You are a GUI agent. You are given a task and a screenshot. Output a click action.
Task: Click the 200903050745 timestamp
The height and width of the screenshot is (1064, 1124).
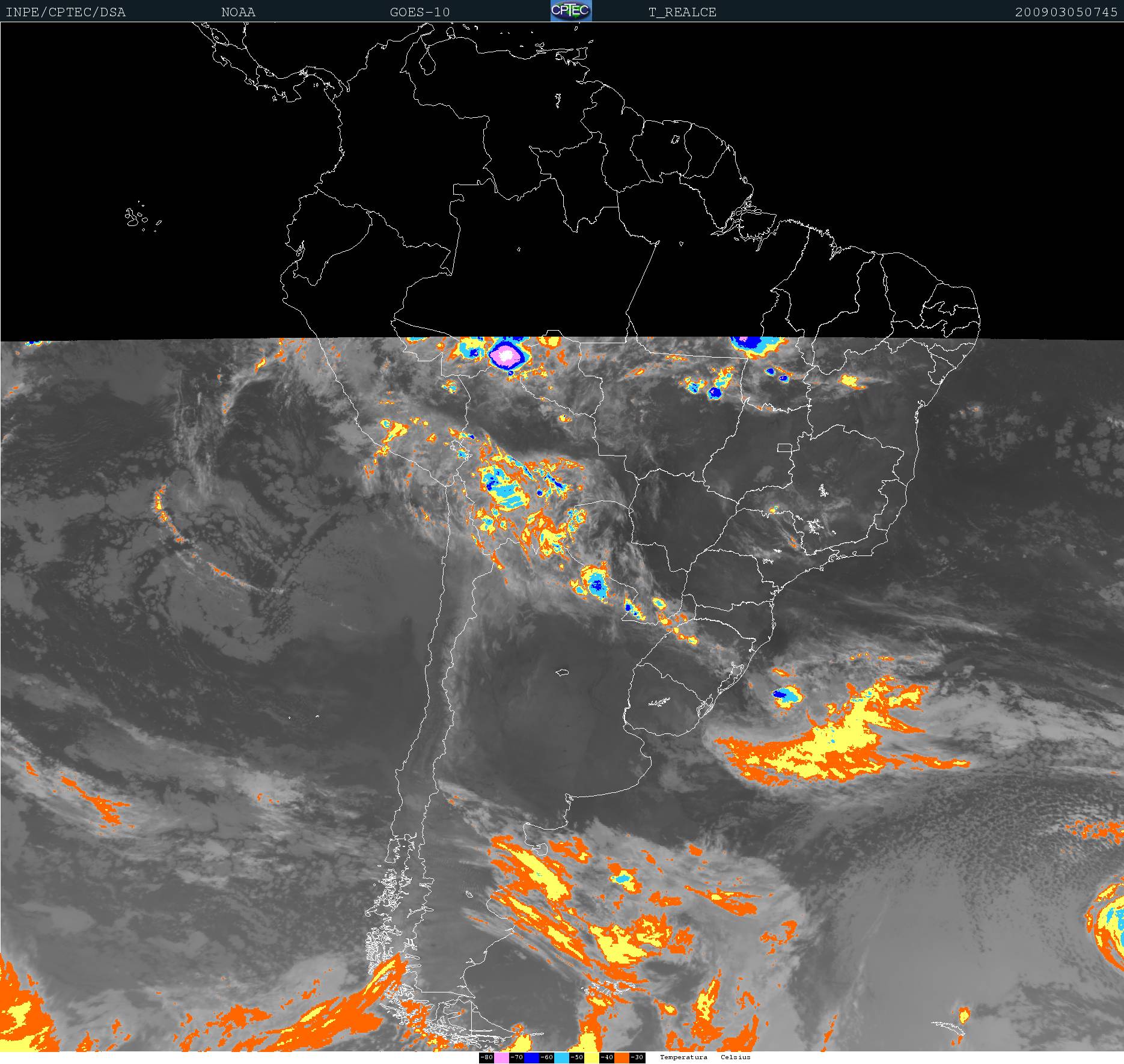coord(1066,12)
